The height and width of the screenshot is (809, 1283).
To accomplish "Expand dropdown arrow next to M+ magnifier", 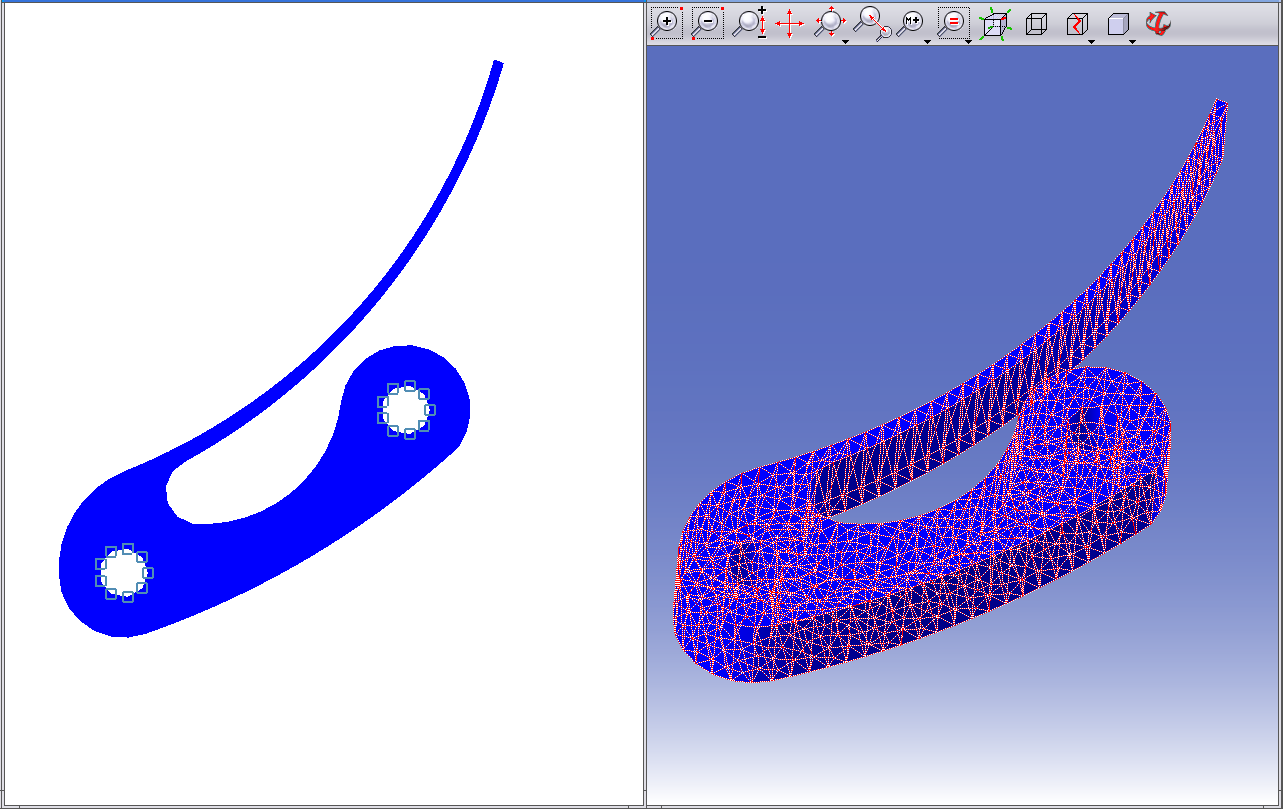I will (928, 42).
